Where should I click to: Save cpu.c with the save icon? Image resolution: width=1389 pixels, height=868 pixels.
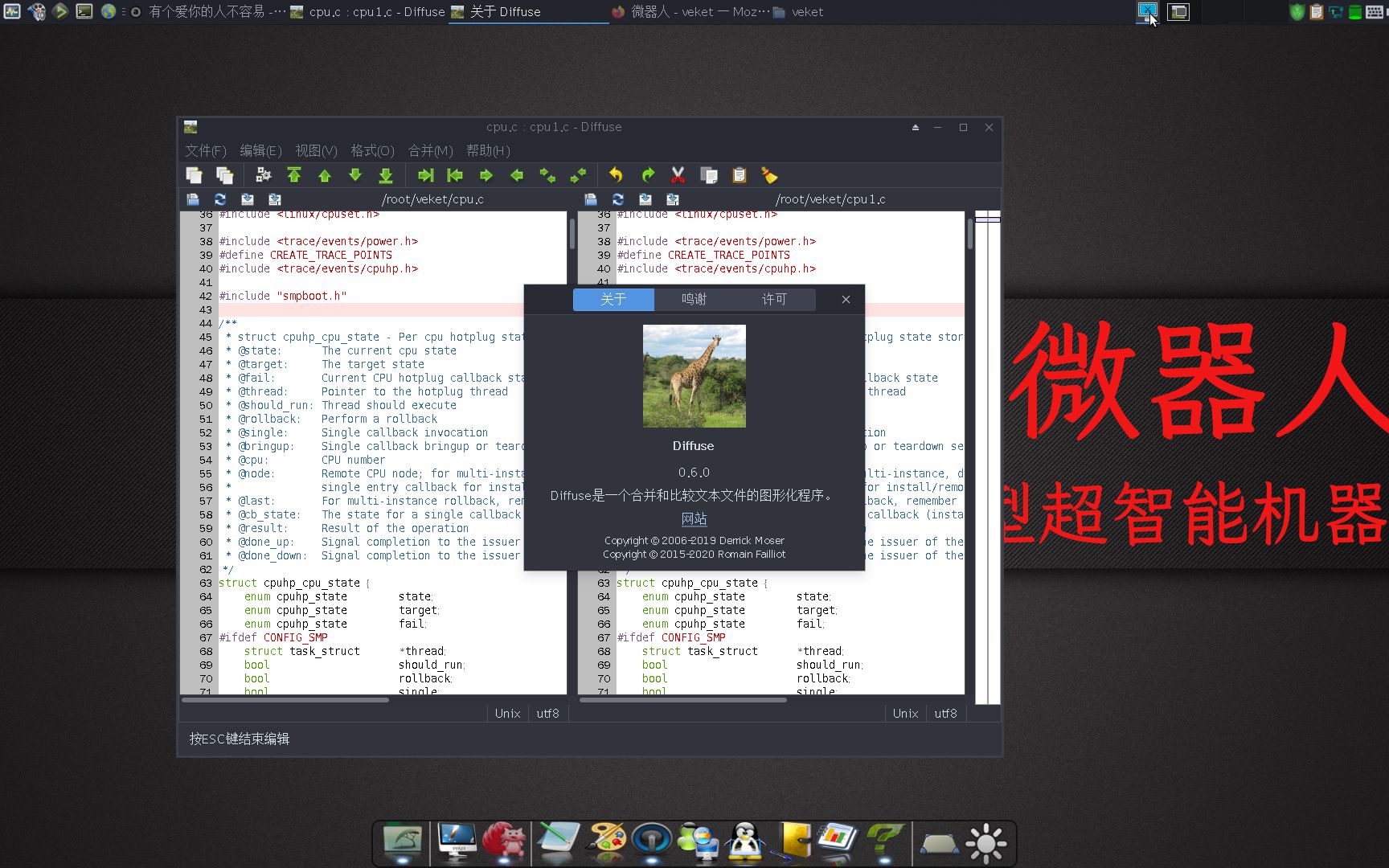tap(248, 199)
